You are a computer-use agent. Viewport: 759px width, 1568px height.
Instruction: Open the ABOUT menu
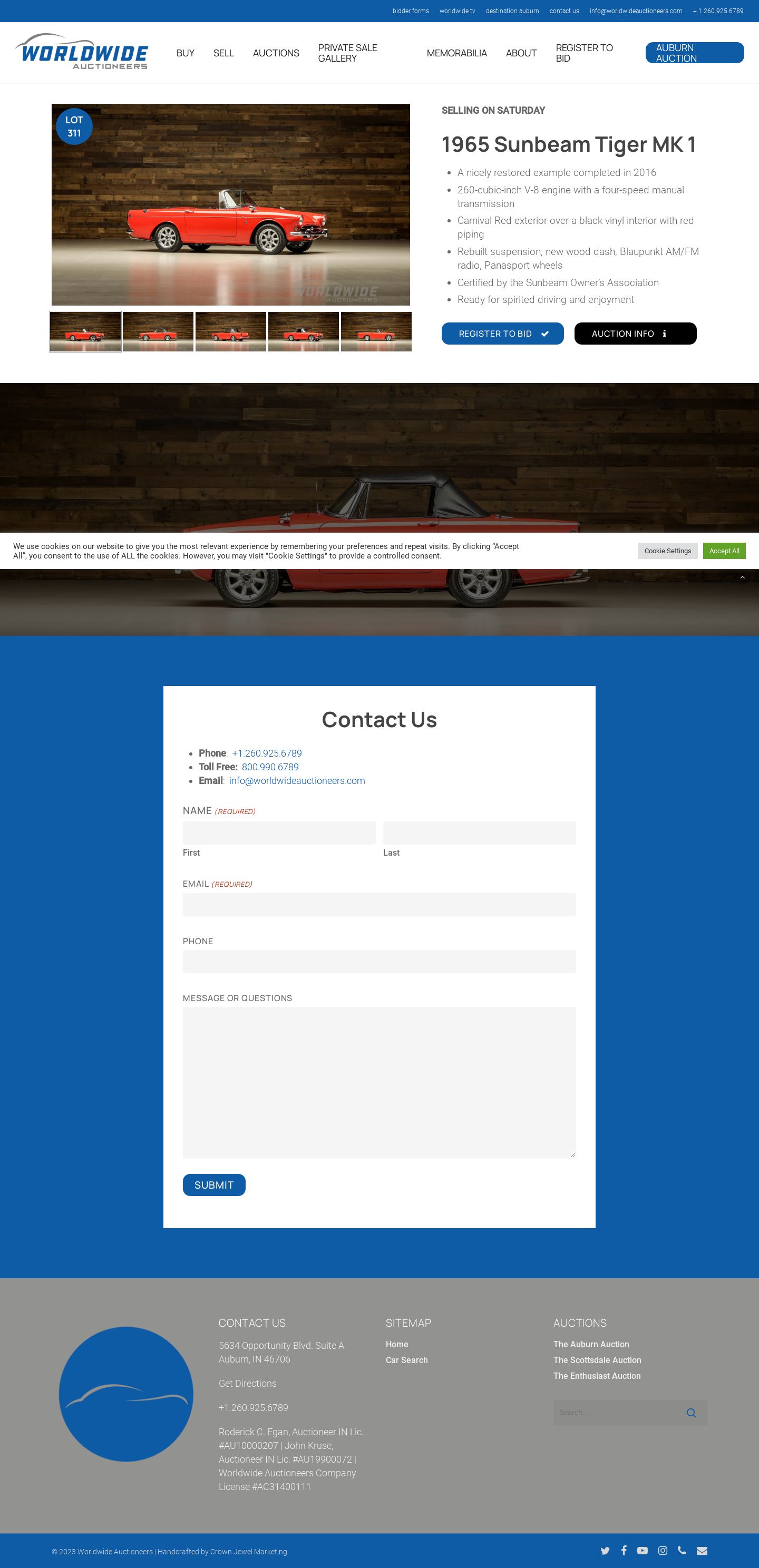(x=521, y=53)
